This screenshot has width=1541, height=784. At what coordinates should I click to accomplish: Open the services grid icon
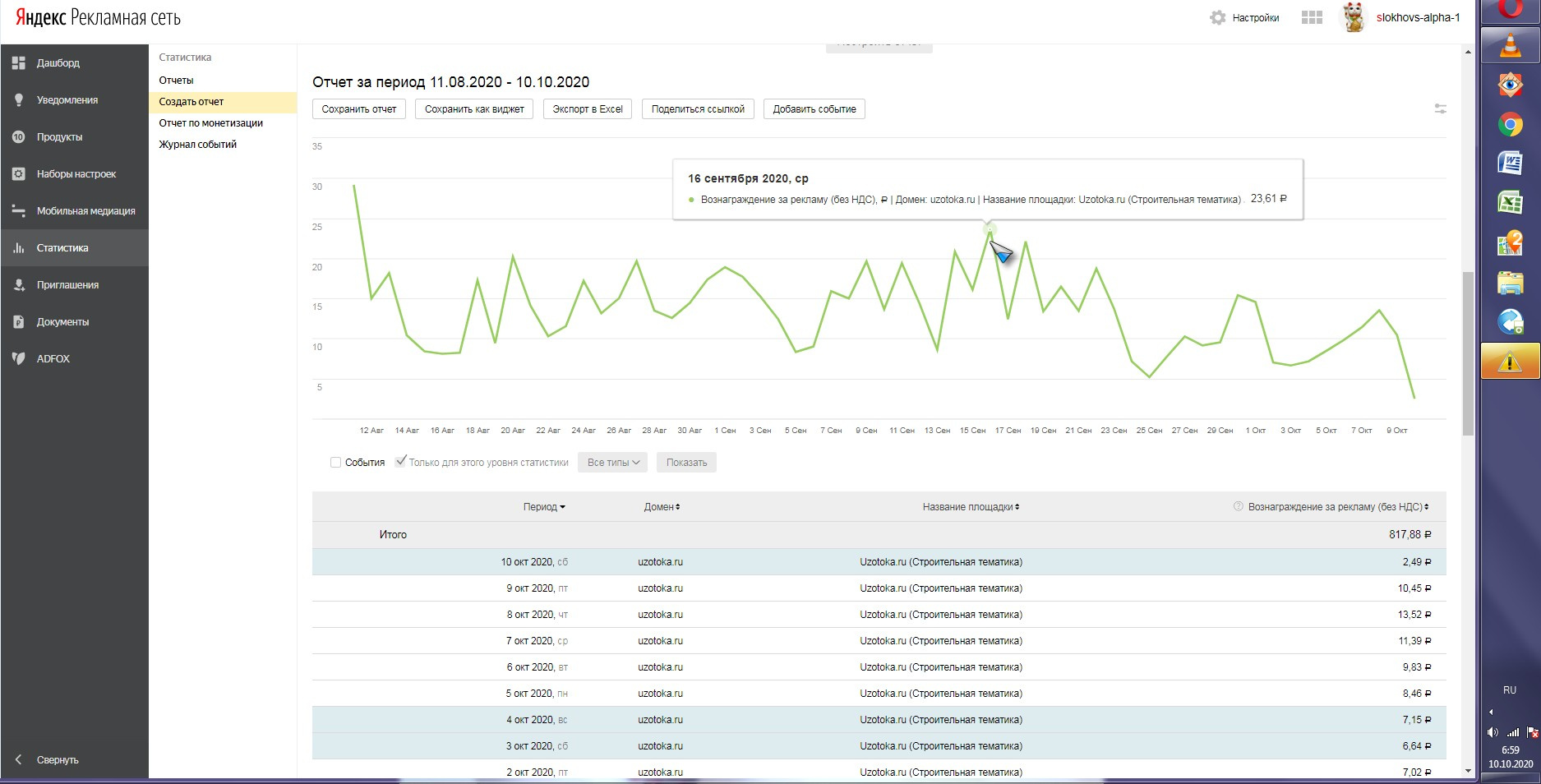tap(1312, 17)
